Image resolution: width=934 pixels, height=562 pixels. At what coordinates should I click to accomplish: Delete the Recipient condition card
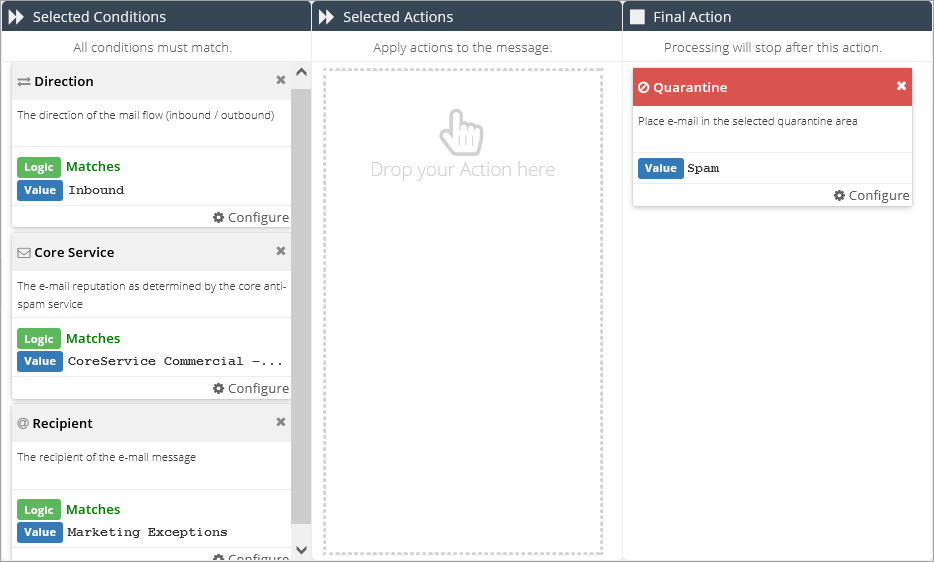[281, 423]
